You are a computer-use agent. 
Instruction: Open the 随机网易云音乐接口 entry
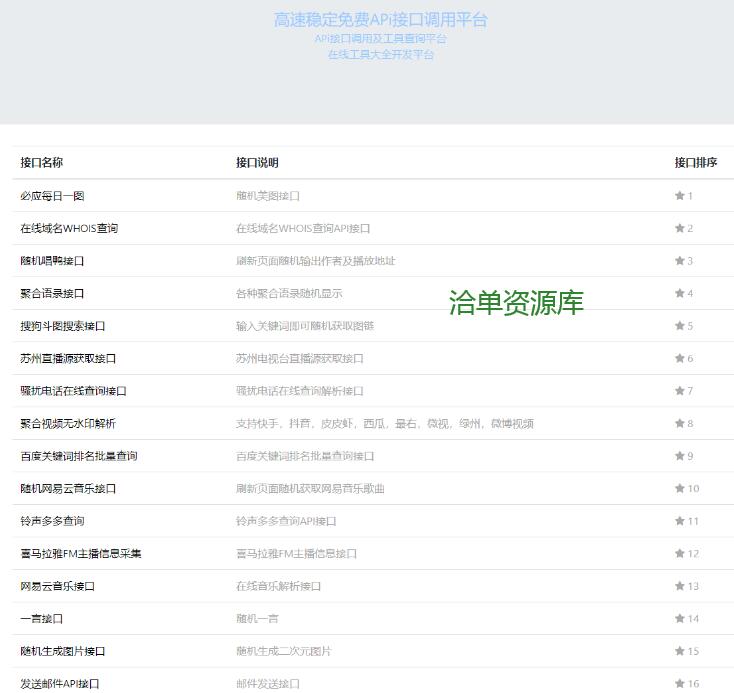click(x=68, y=489)
